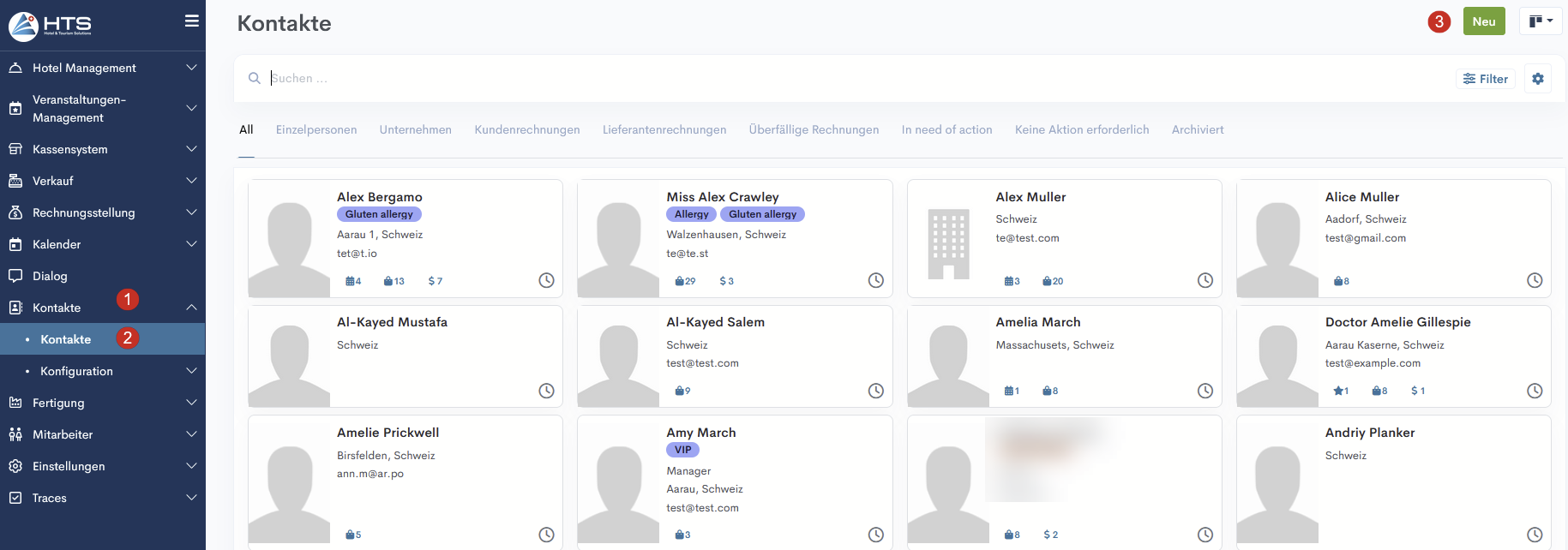The height and width of the screenshot is (550, 1568).
Task: Click the green Neu button
Action: coord(1483,21)
